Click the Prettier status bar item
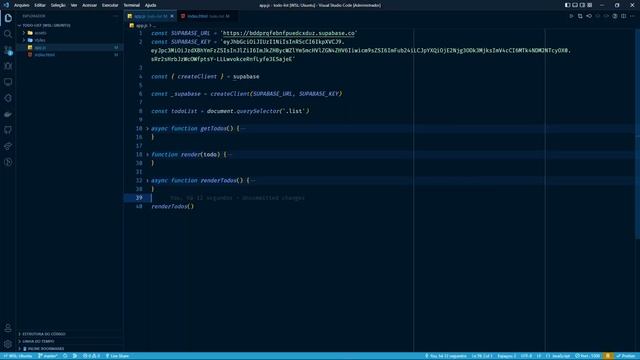640x360 pixels. tap(627, 356)
